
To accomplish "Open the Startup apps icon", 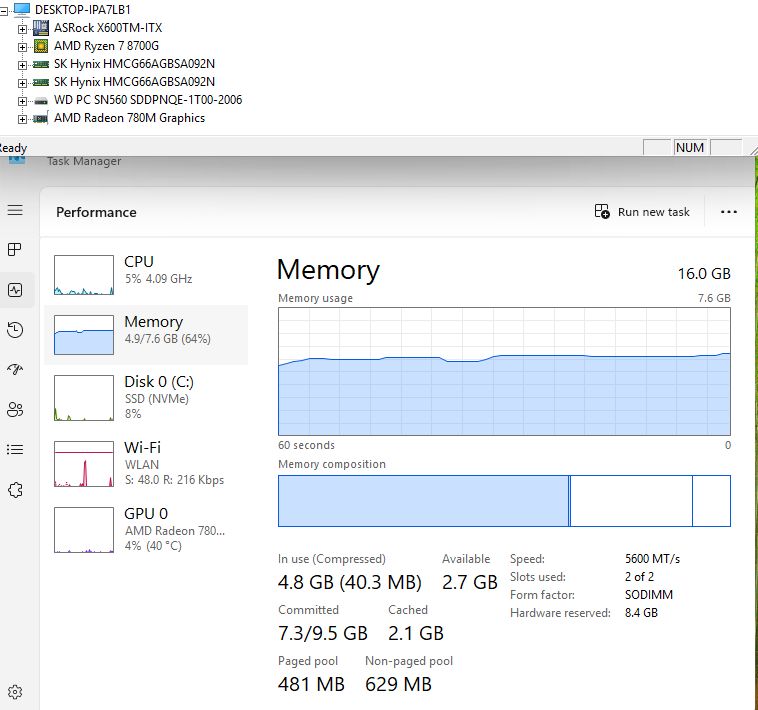I will pos(15,369).
